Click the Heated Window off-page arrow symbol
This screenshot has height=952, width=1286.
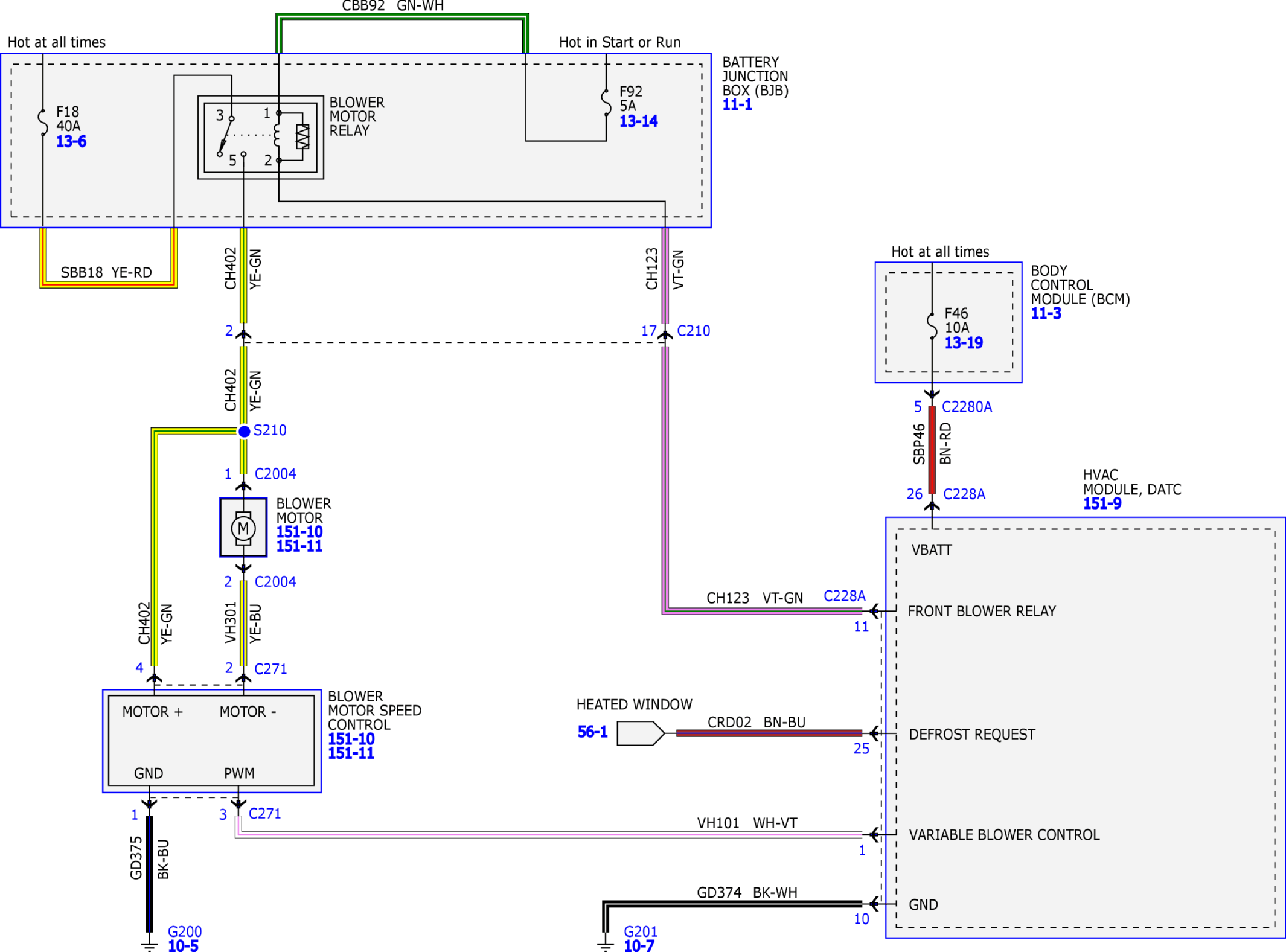coord(641,733)
